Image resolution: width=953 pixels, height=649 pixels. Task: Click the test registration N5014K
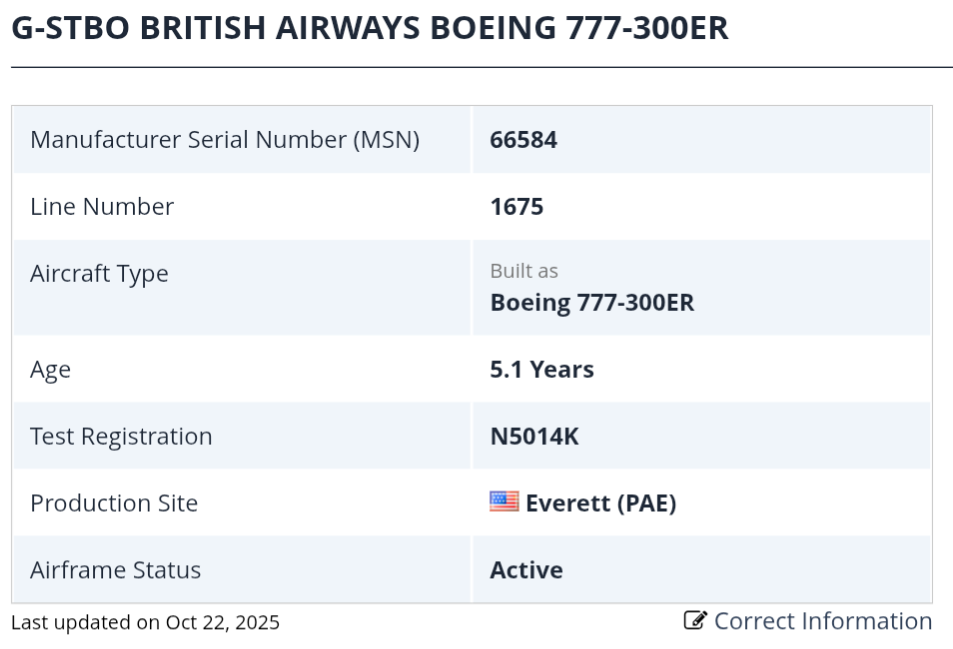(x=534, y=437)
